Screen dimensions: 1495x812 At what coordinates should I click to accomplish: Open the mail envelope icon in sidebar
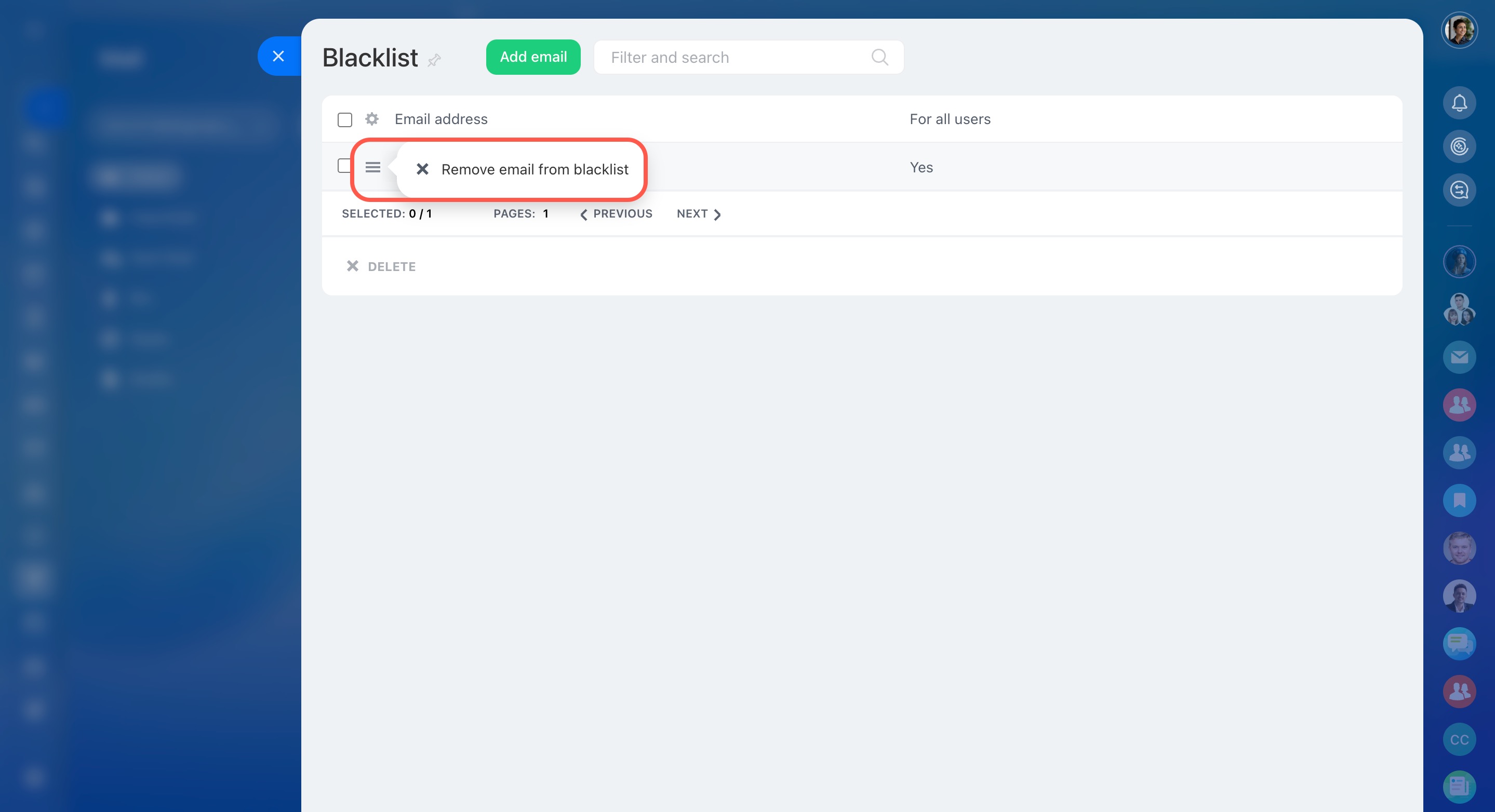point(1459,357)
